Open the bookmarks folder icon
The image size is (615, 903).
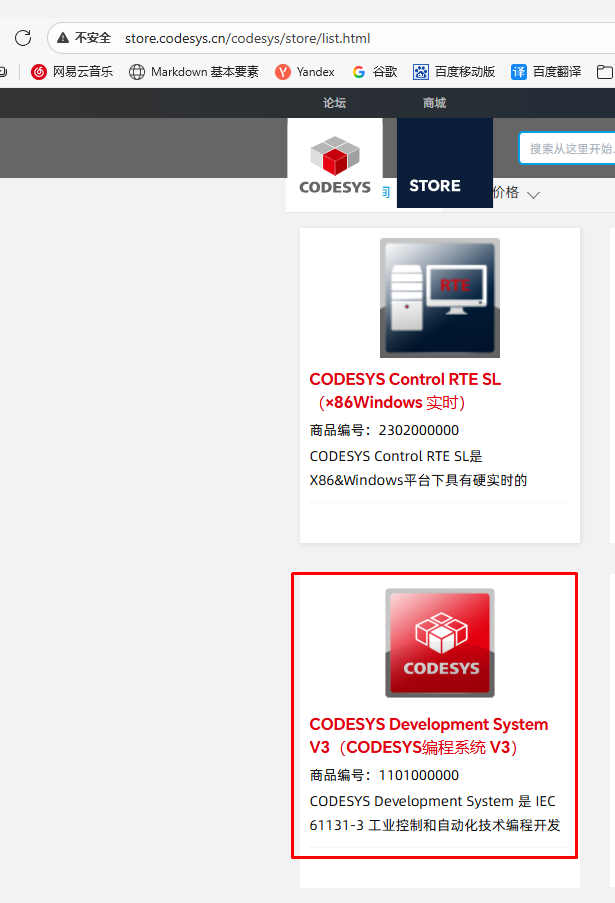click(x=604, y=72)
